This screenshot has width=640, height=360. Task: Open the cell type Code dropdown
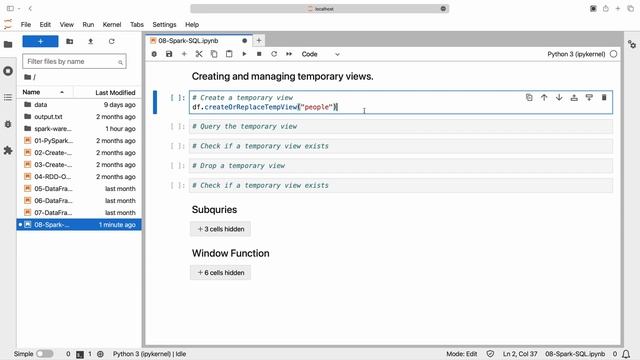pyautogui.click(x=320, y=54)
